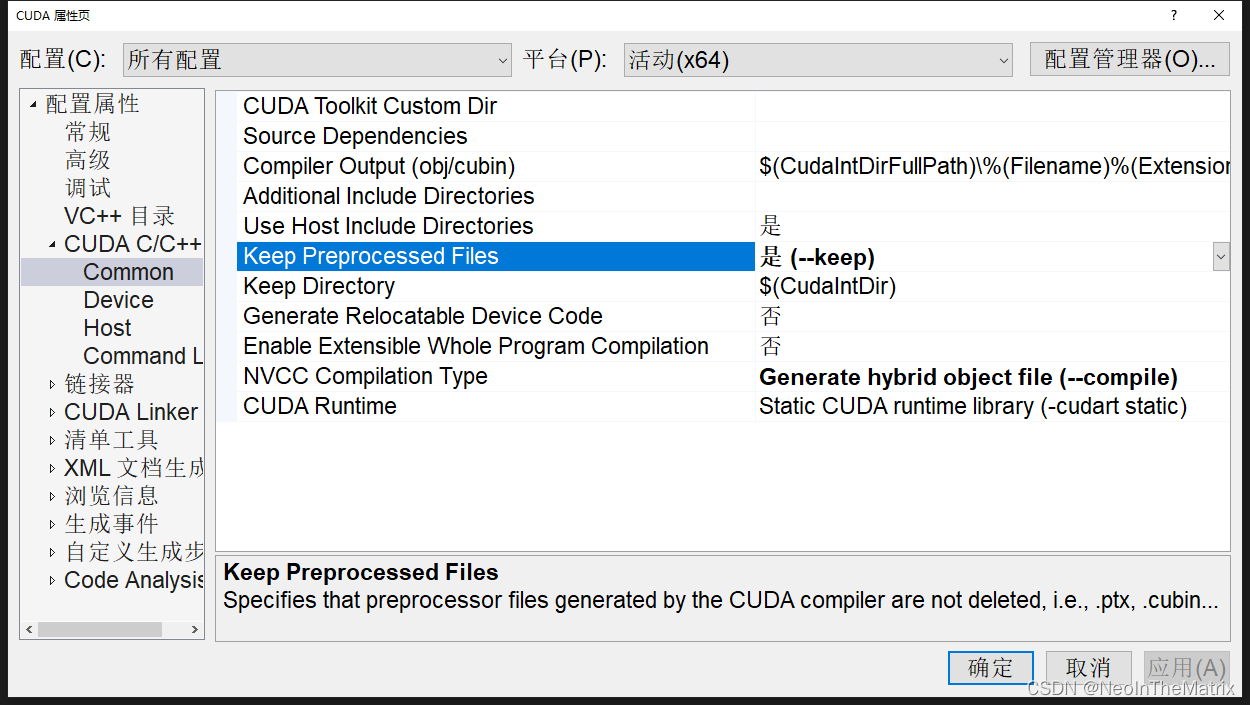The width and height of the screenshot is (1250, 705).
Task: Expand the 清单工具 tree node
Action: pos(54,439)
